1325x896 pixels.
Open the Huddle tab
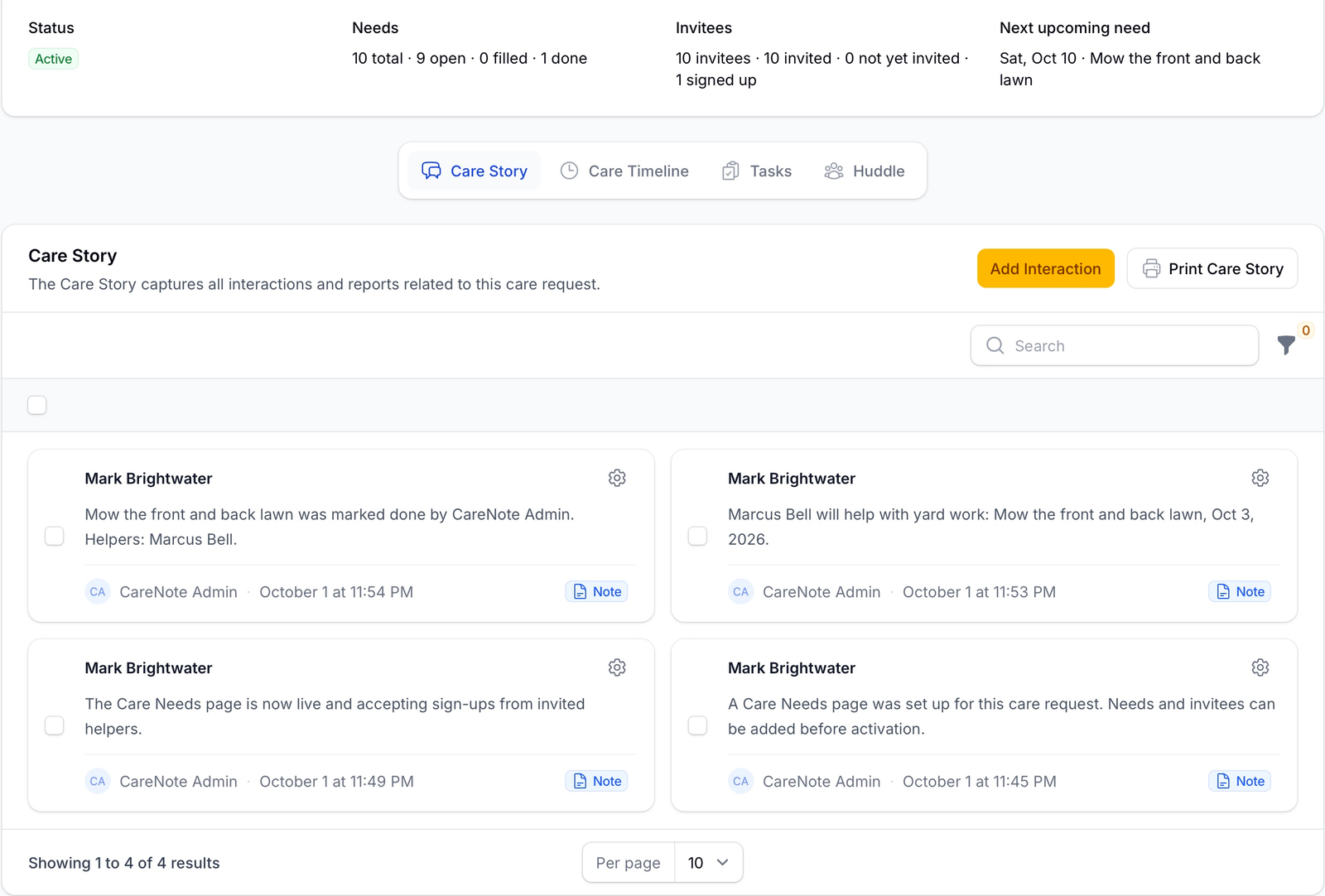click(x=865, y=171)
